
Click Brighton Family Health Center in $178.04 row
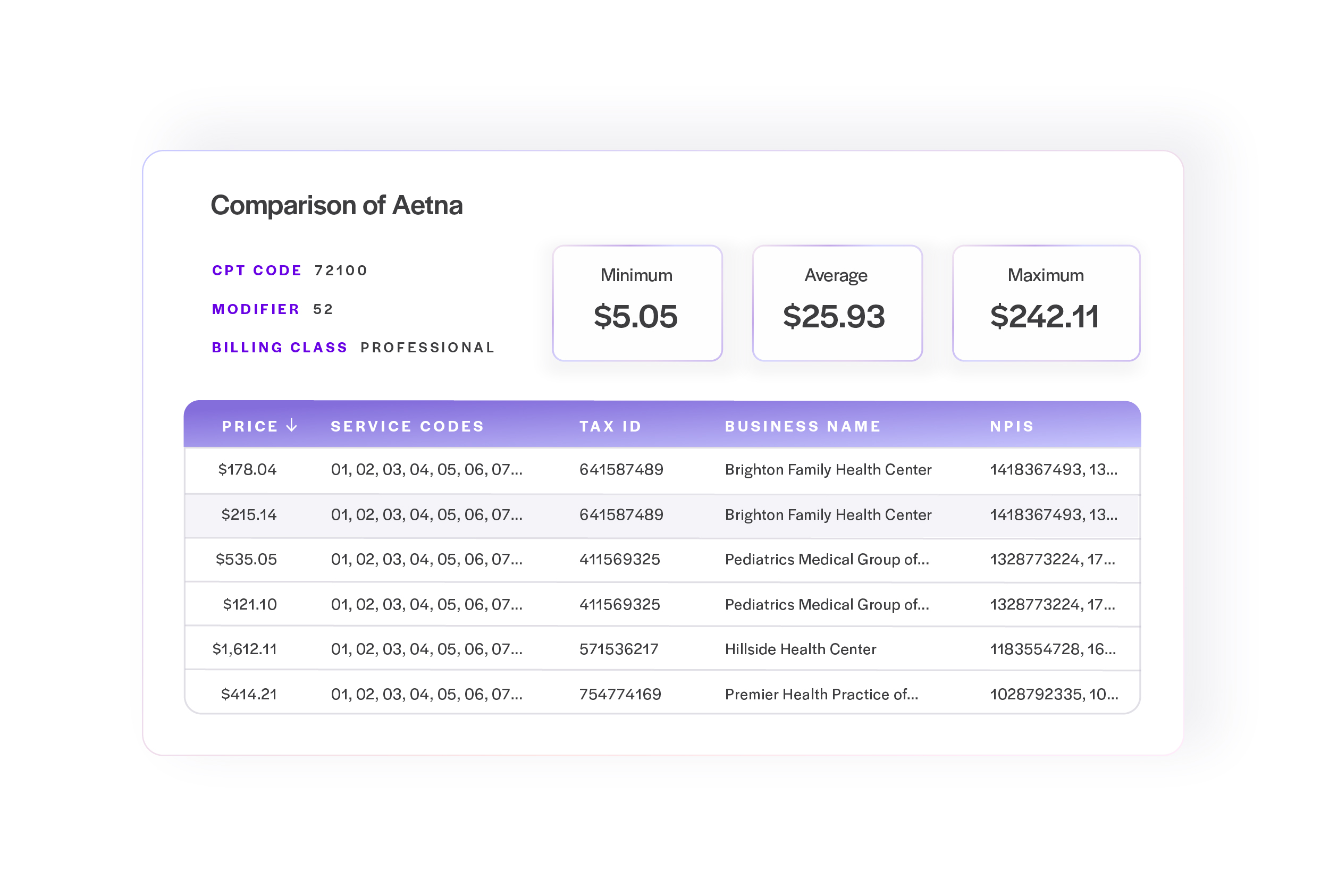click(828, 470)
